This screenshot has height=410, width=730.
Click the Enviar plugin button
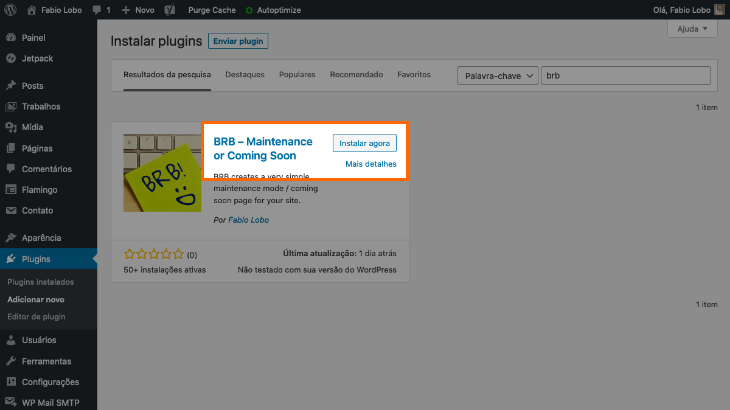238,41
